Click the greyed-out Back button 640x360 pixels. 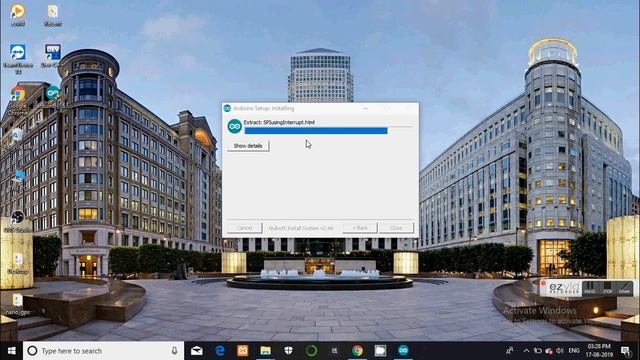click(x=360, y=228)
